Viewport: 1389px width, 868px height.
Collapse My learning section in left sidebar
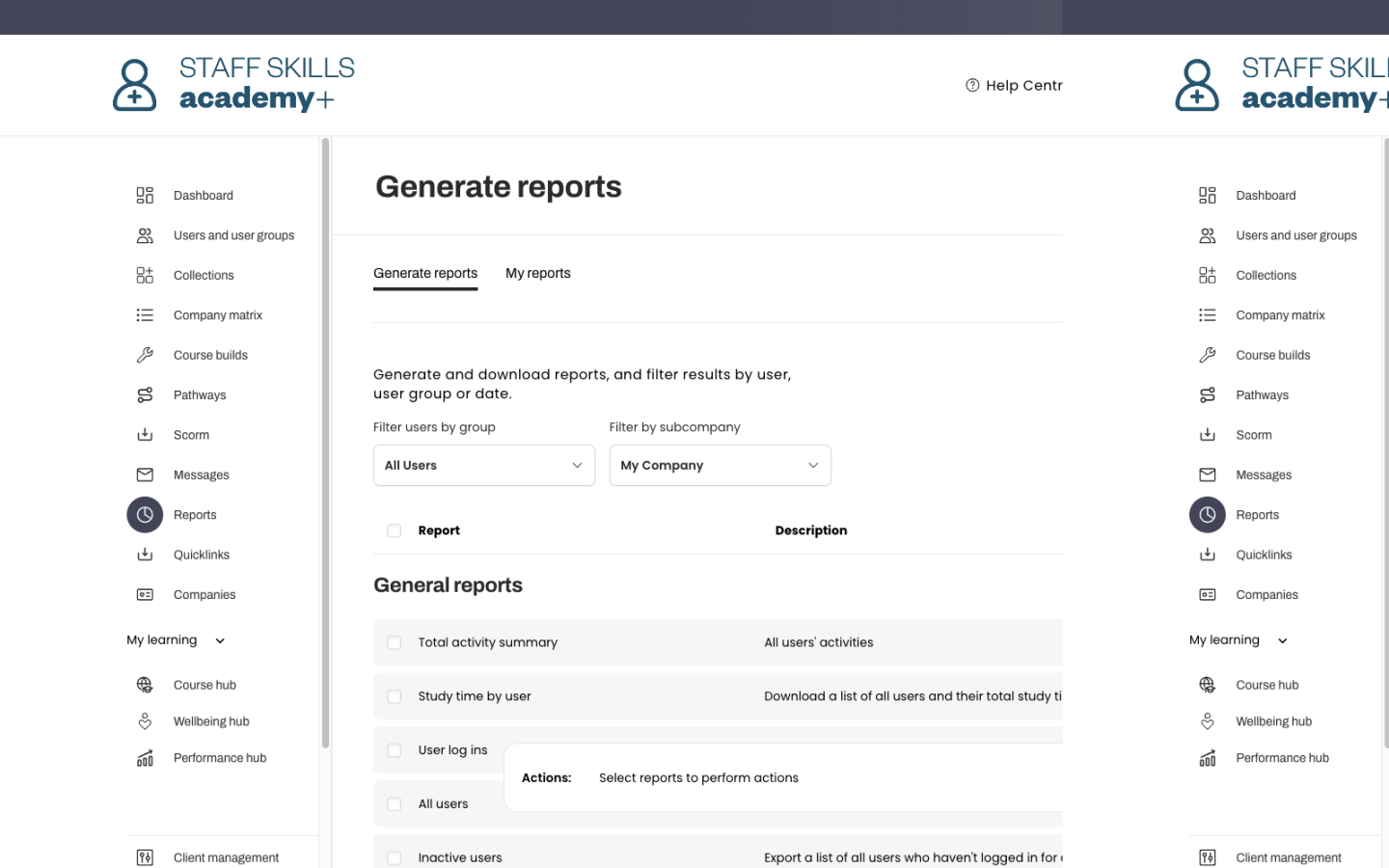pos(176,640)
